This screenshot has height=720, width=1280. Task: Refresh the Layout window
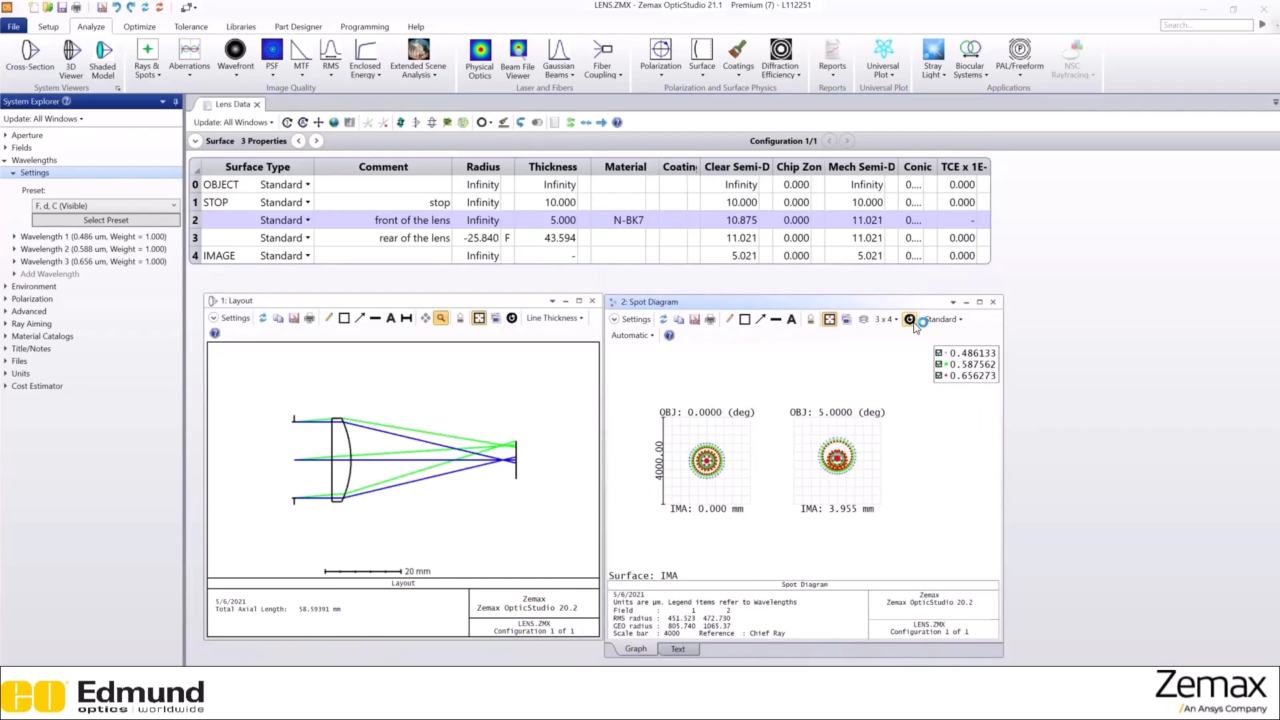pyautogui.click(x=263, y=318)
